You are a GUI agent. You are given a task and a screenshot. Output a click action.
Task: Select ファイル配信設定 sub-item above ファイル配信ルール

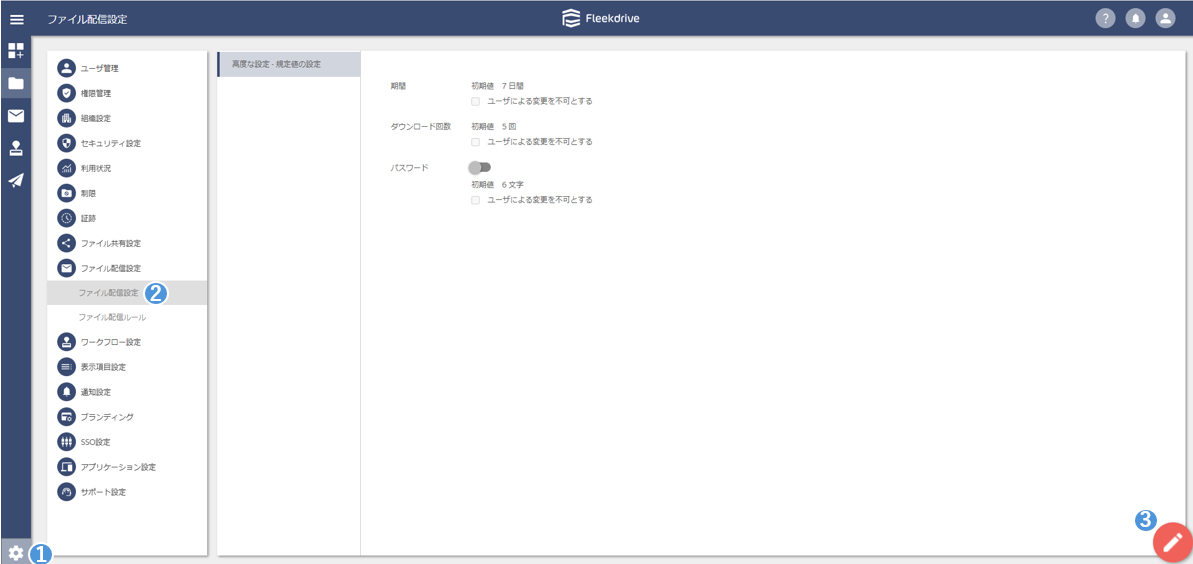127,293
